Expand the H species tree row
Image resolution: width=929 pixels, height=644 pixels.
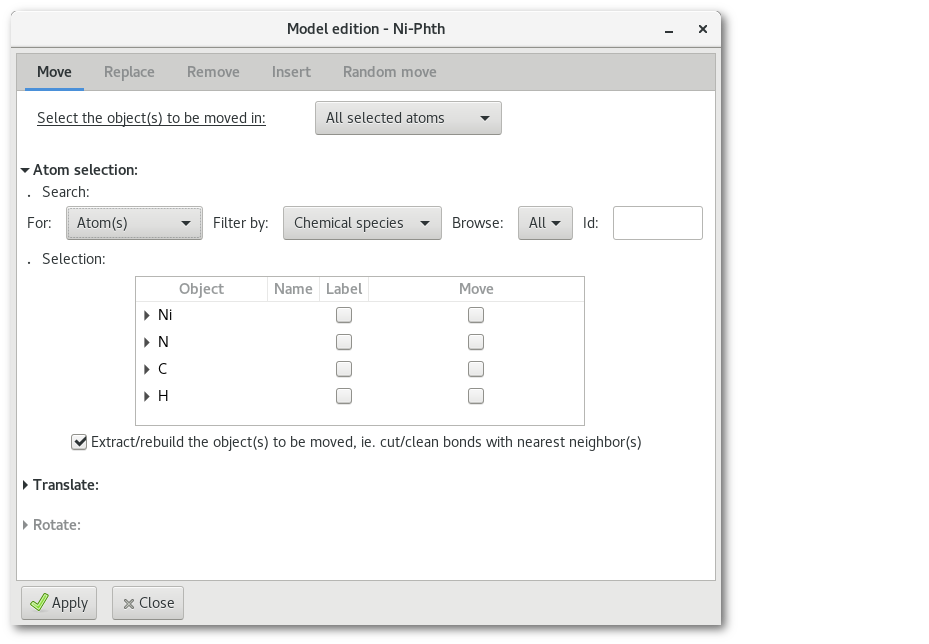[x=147, y=396]
